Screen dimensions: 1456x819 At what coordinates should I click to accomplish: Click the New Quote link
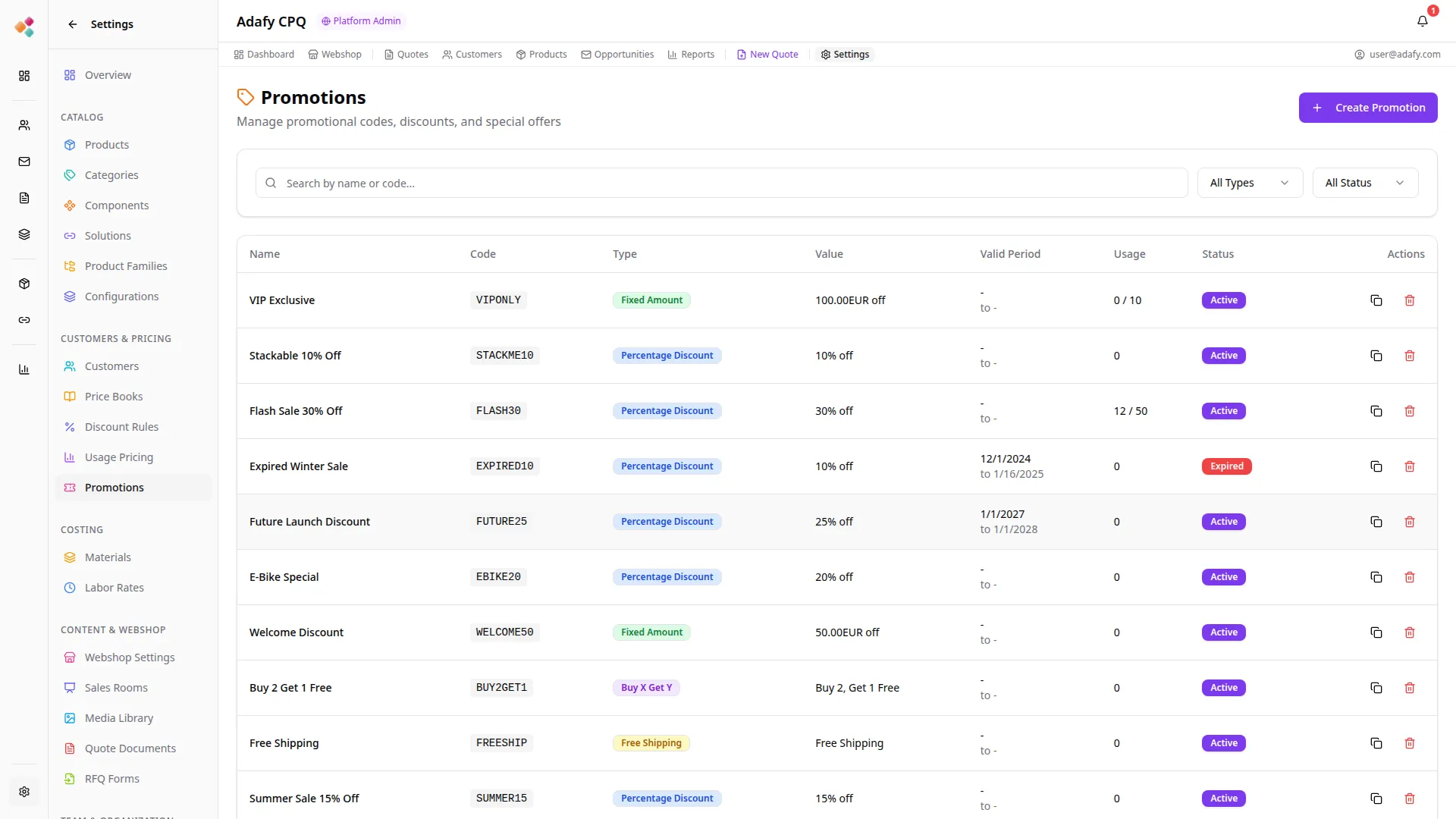[767, 55]
